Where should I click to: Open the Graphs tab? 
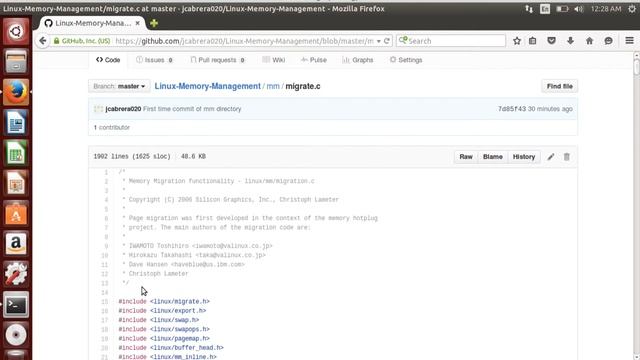pyautogui.click(x=358, y=60)
